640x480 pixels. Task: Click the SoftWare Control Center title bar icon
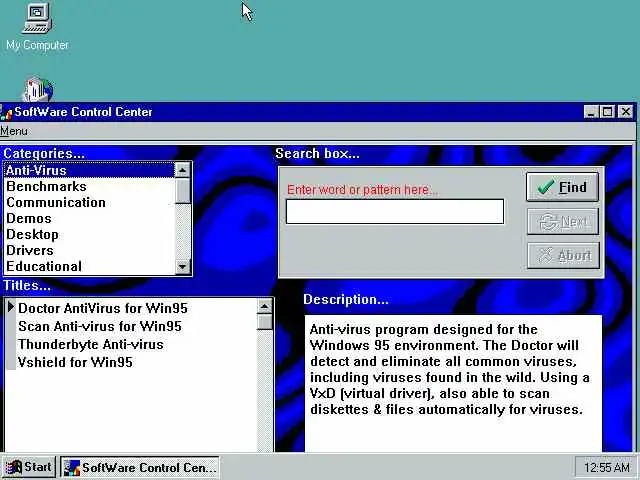pyautogui.click(x=6, y=112)
